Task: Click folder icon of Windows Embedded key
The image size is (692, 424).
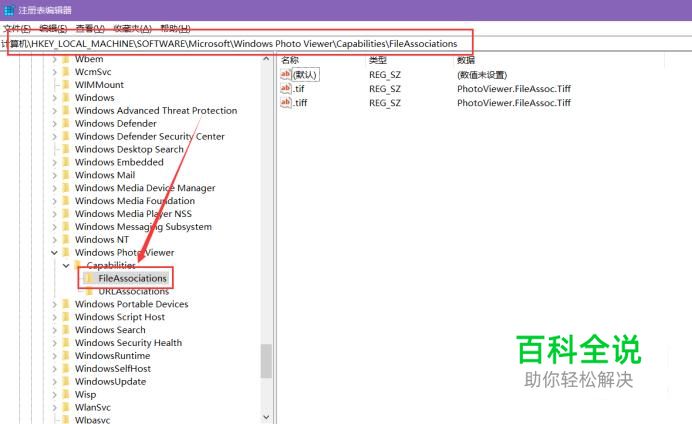Action: (x=66, y=162)
